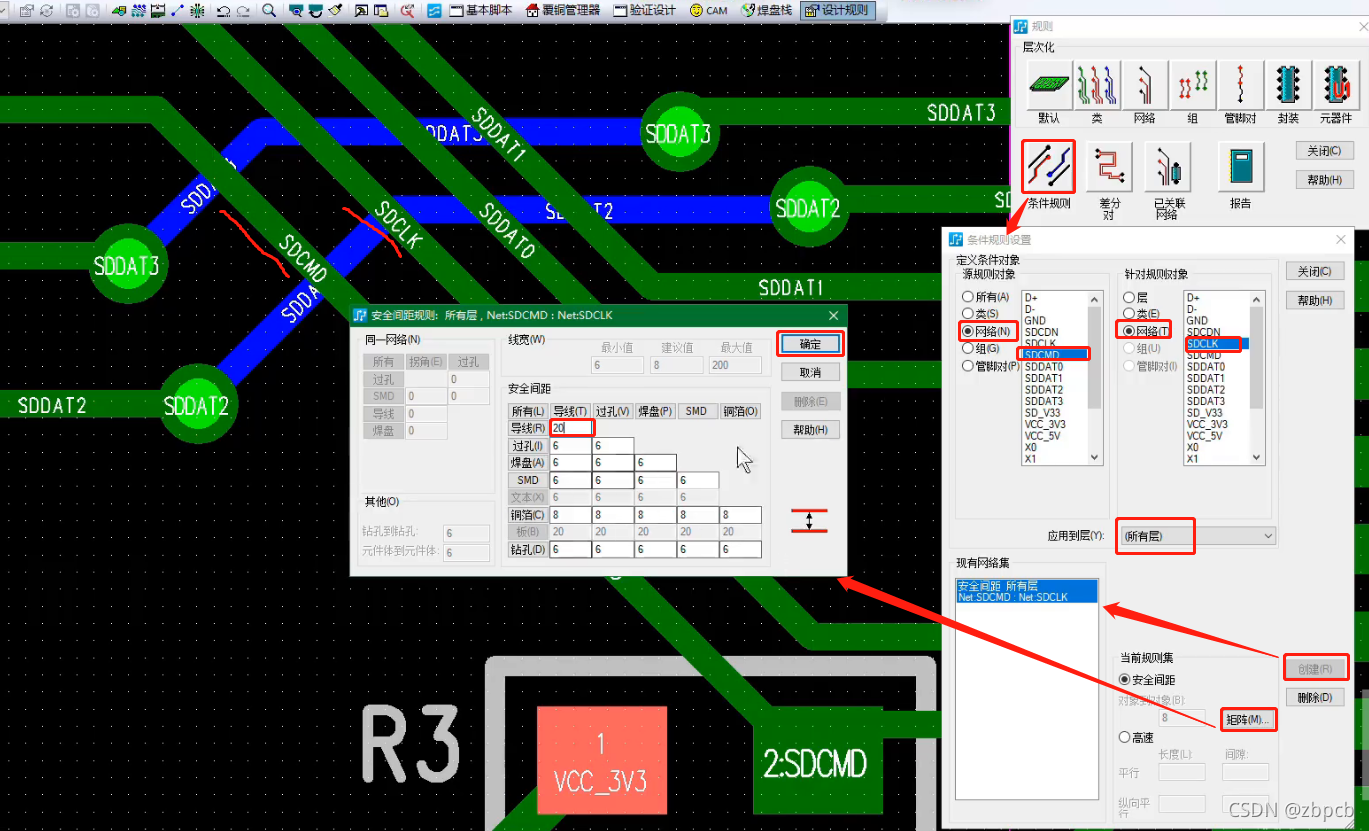The width and height of the screenshot is (1369, 831).
Task: Select SDCLK in the against net list
Action: tap(1216, 343)
